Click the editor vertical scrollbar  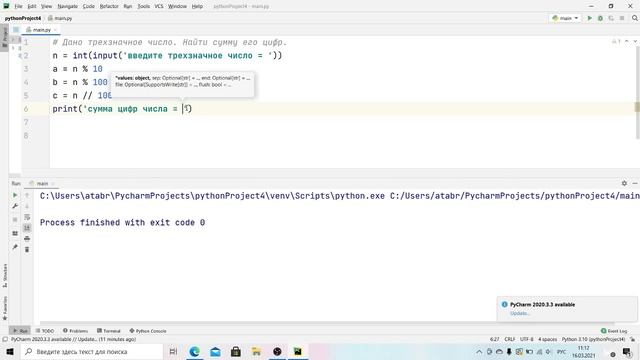637,92
